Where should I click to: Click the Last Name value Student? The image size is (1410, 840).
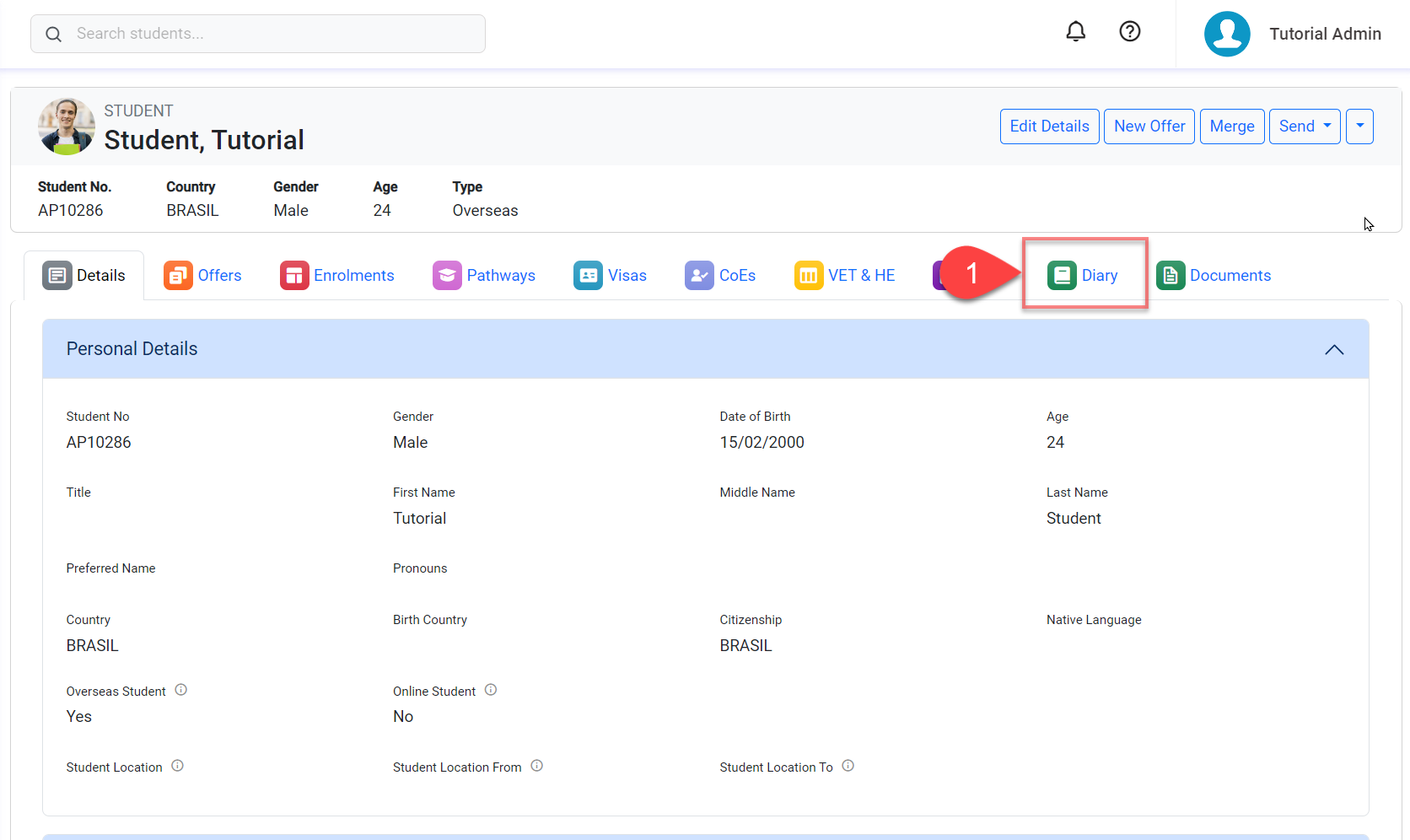(x=1074, y=518)
